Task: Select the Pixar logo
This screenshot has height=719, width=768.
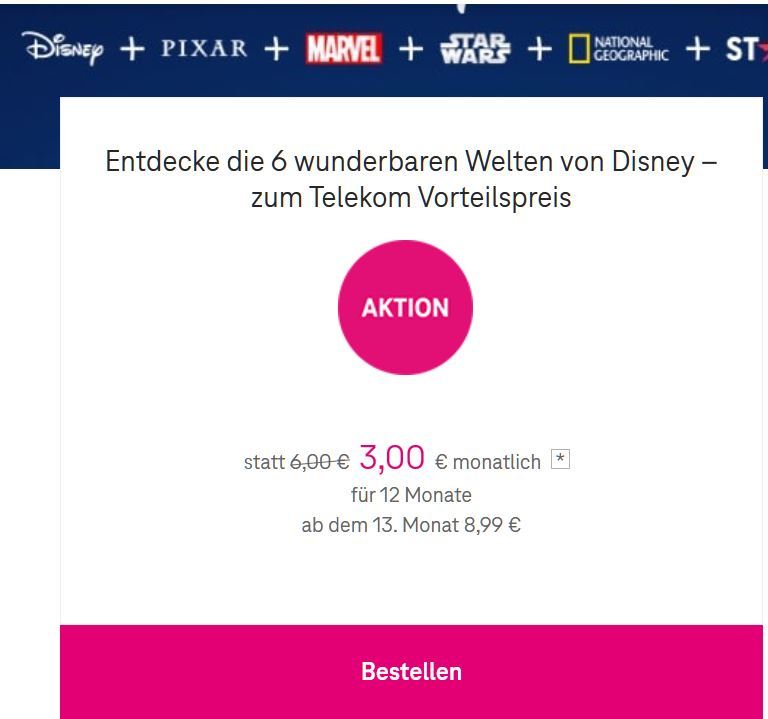Action: (x=204, y=48)
